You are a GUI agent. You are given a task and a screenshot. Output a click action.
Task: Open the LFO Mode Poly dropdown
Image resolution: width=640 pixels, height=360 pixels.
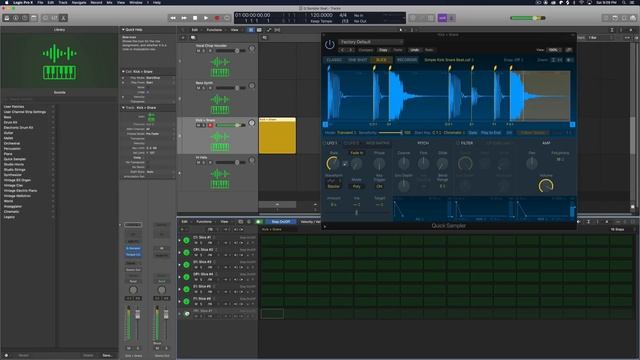tap(356, 186)
